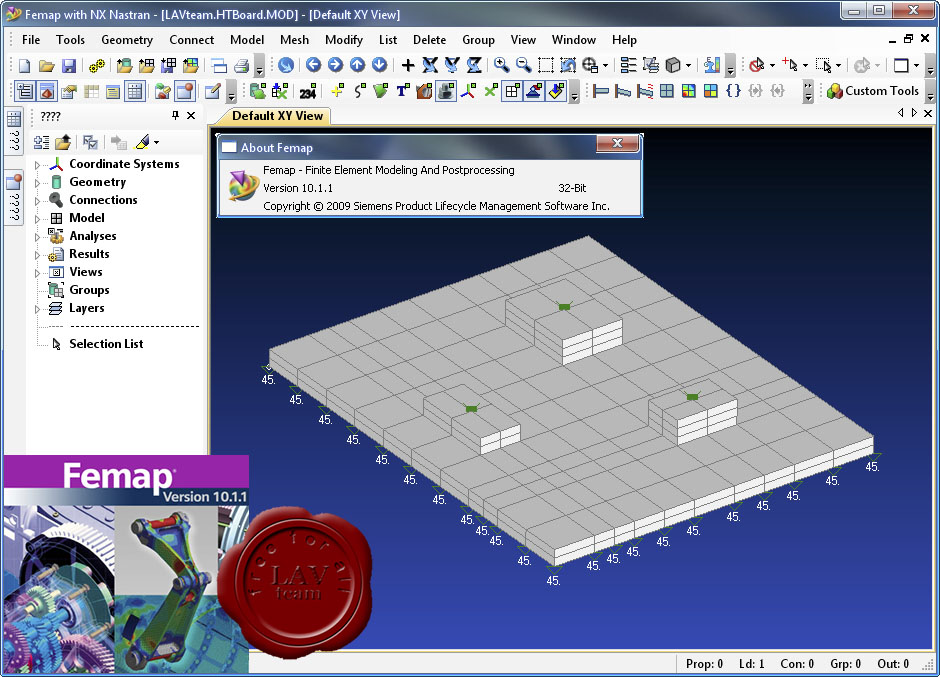Open the Window menu
940x677 pixels.
tap(574, 40)
